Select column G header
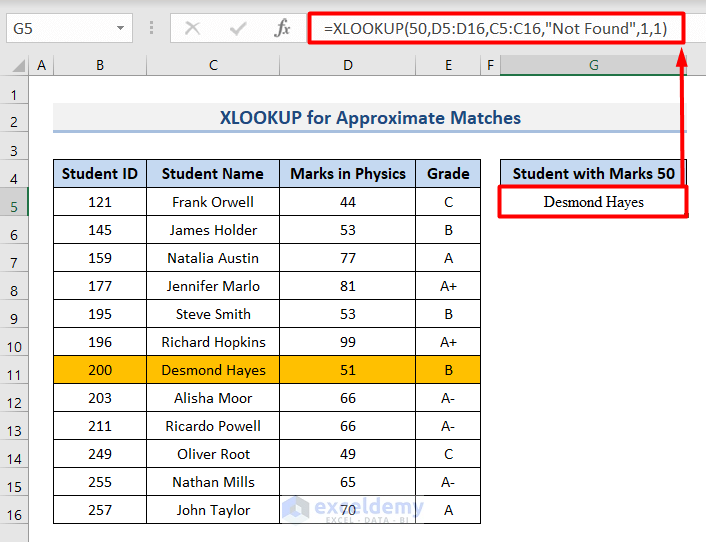The image size is (706, 542). (x=593, y=66)
